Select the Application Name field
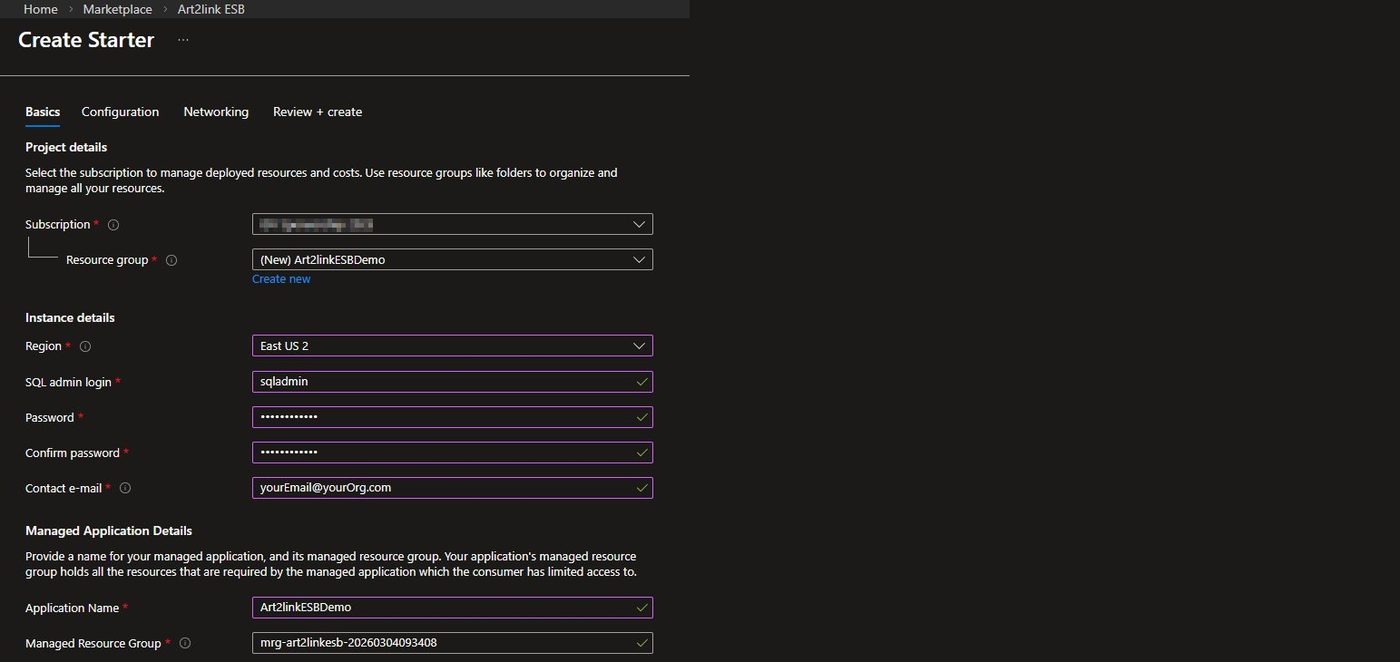 pyautogui.click(x=450, y=607)
